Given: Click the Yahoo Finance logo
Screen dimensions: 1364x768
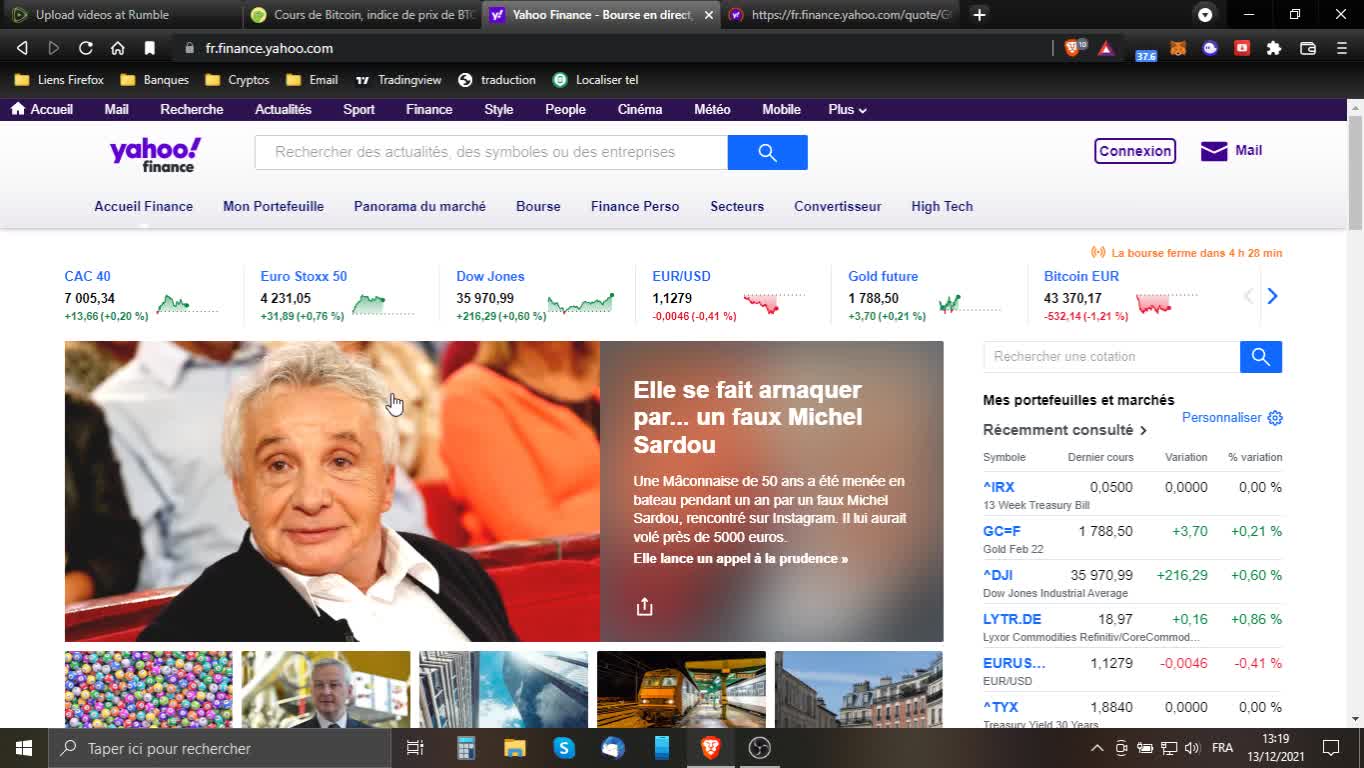Looking at the screenshot, I should click(155, 155).
